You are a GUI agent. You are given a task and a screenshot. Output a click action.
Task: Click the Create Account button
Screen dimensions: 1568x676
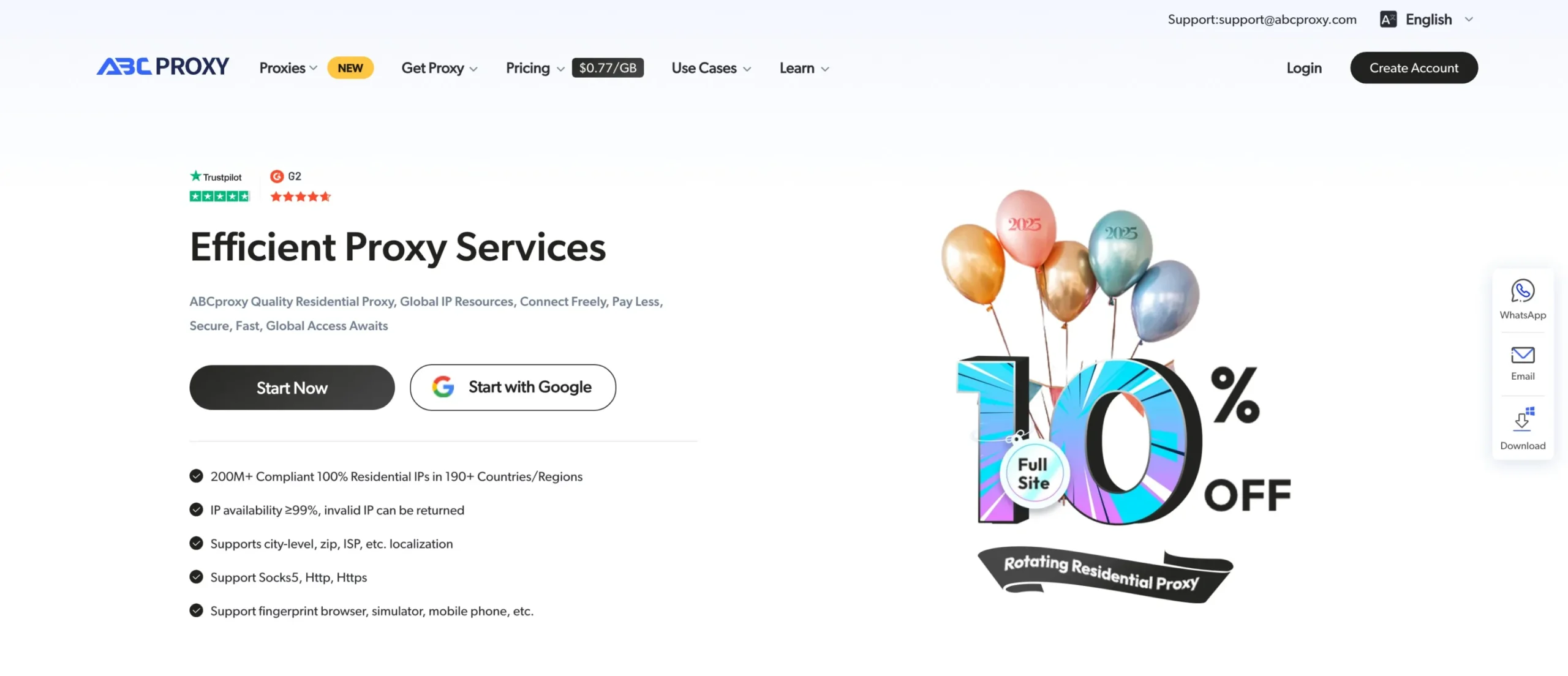point(1414,68)
